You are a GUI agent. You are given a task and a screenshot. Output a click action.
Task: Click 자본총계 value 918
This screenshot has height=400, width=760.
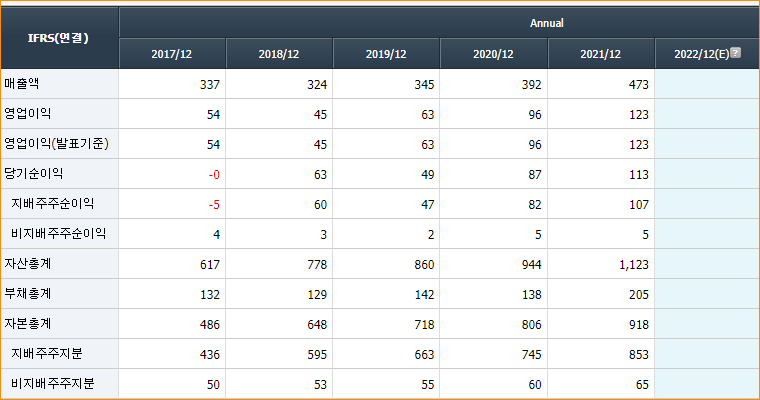click(x=639, y=325)
